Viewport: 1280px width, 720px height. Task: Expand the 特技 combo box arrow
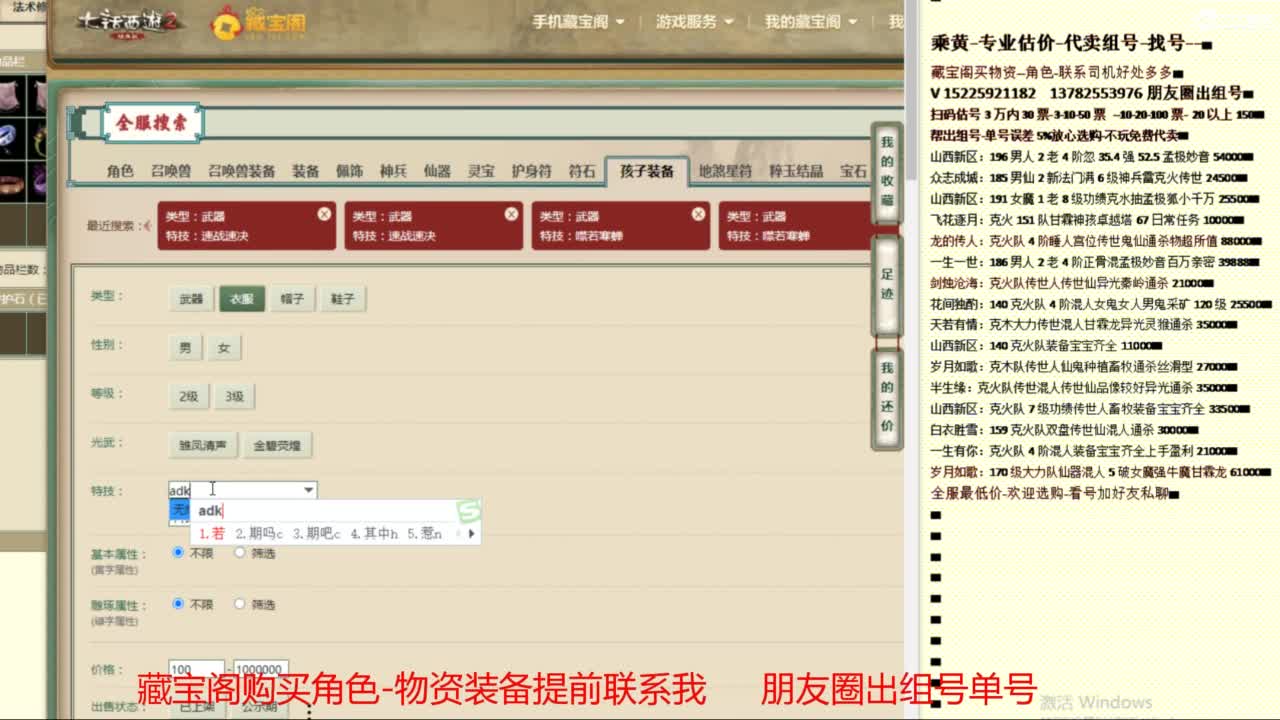(308, 490)
